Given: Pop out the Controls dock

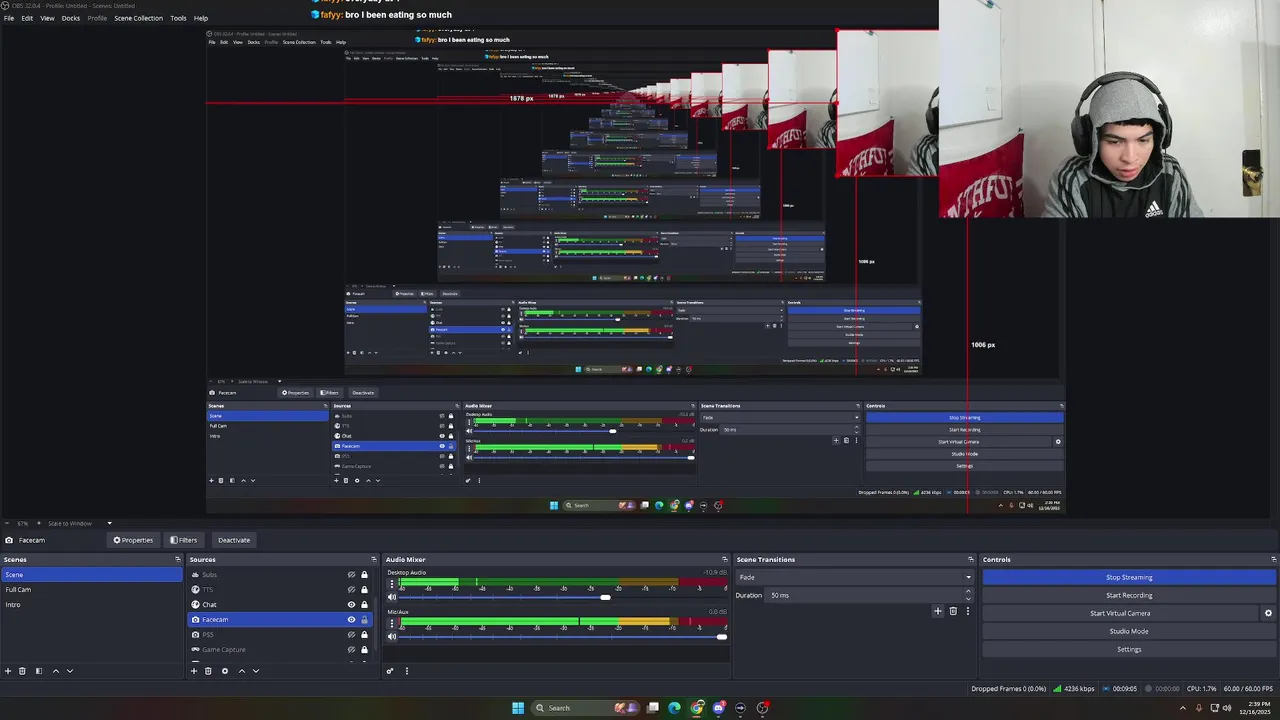Looking at the screenshot, I should coord(1274,560).
